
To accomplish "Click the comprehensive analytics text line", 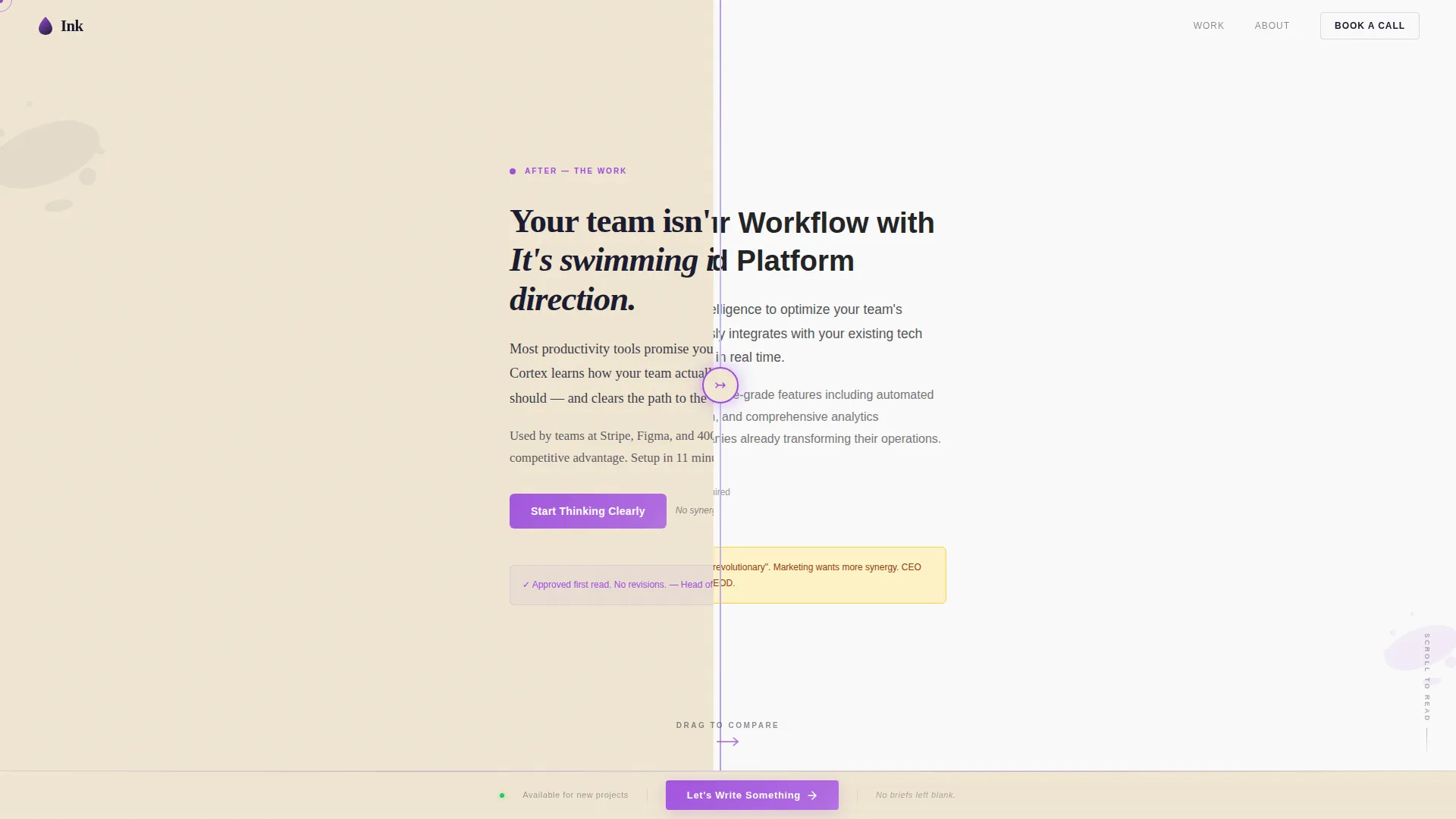I will [x=795, y=416].
